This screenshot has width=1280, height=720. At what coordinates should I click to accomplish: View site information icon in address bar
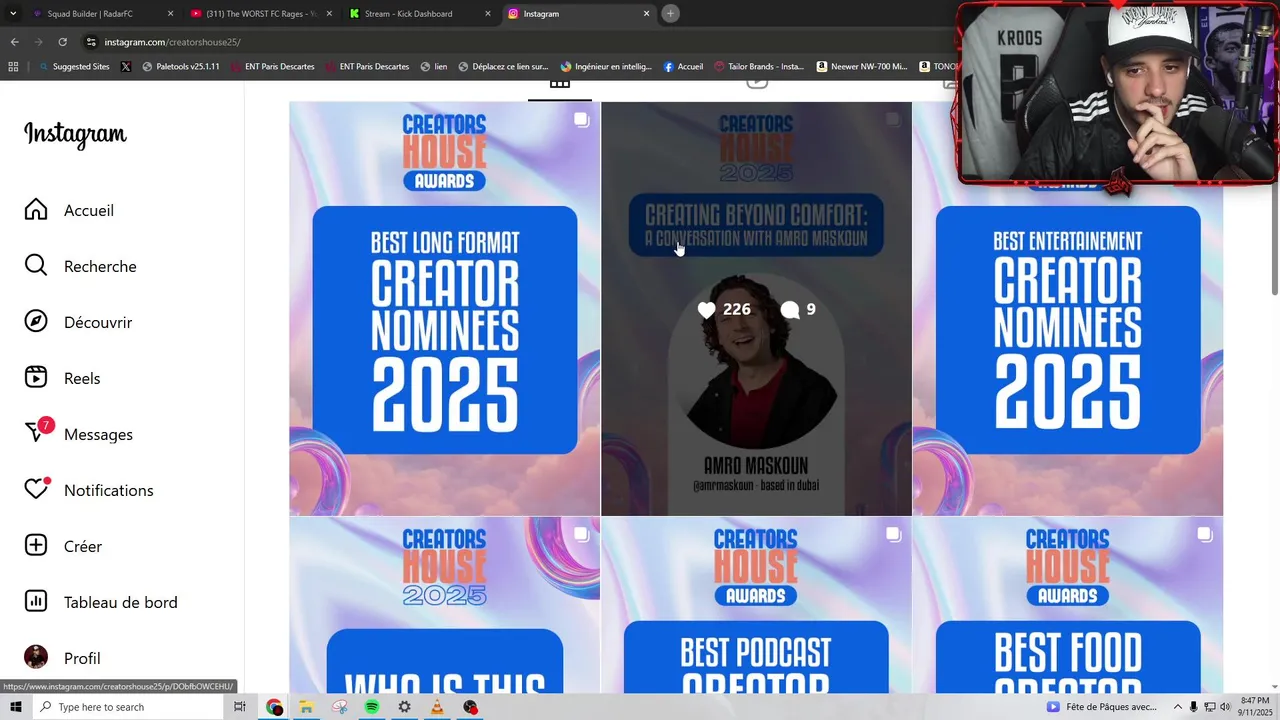91,42
